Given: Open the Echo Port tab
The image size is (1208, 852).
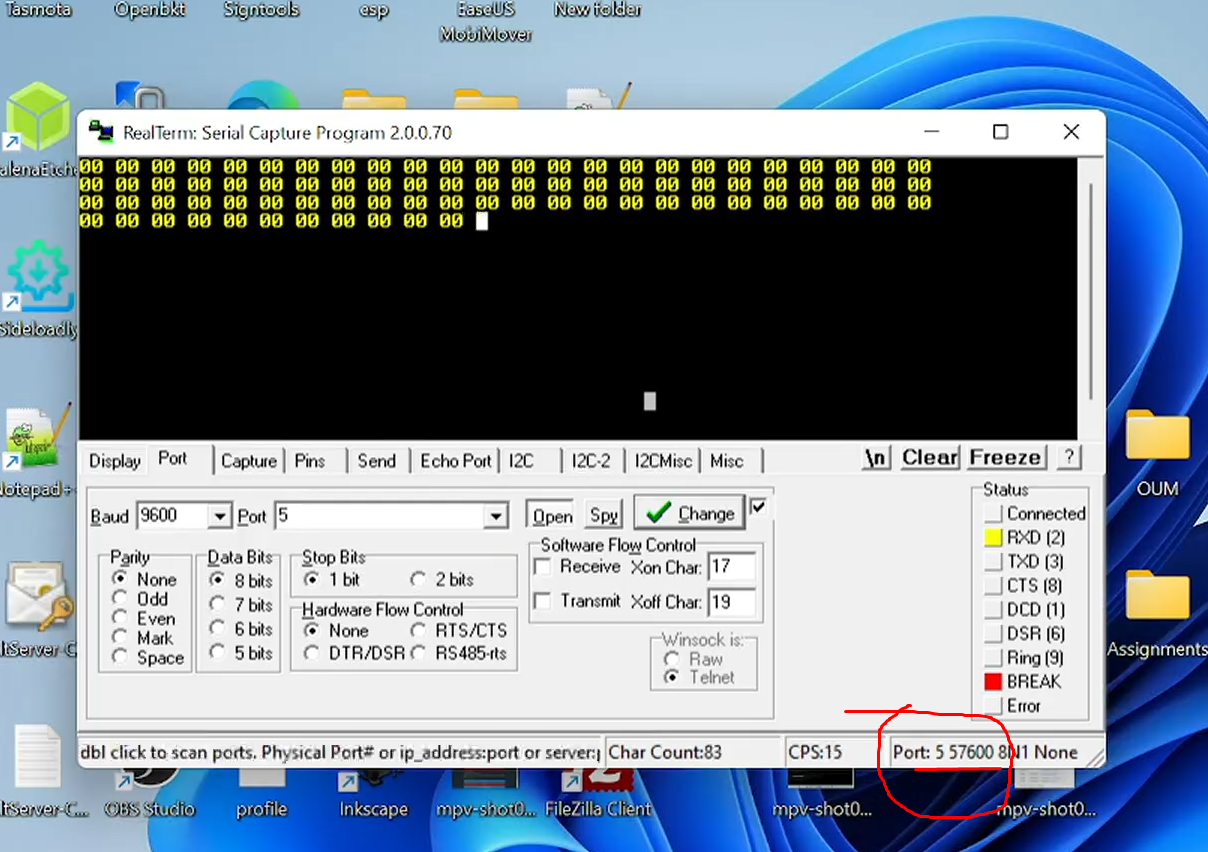Looking at the screenshot, I should (456, 461).
